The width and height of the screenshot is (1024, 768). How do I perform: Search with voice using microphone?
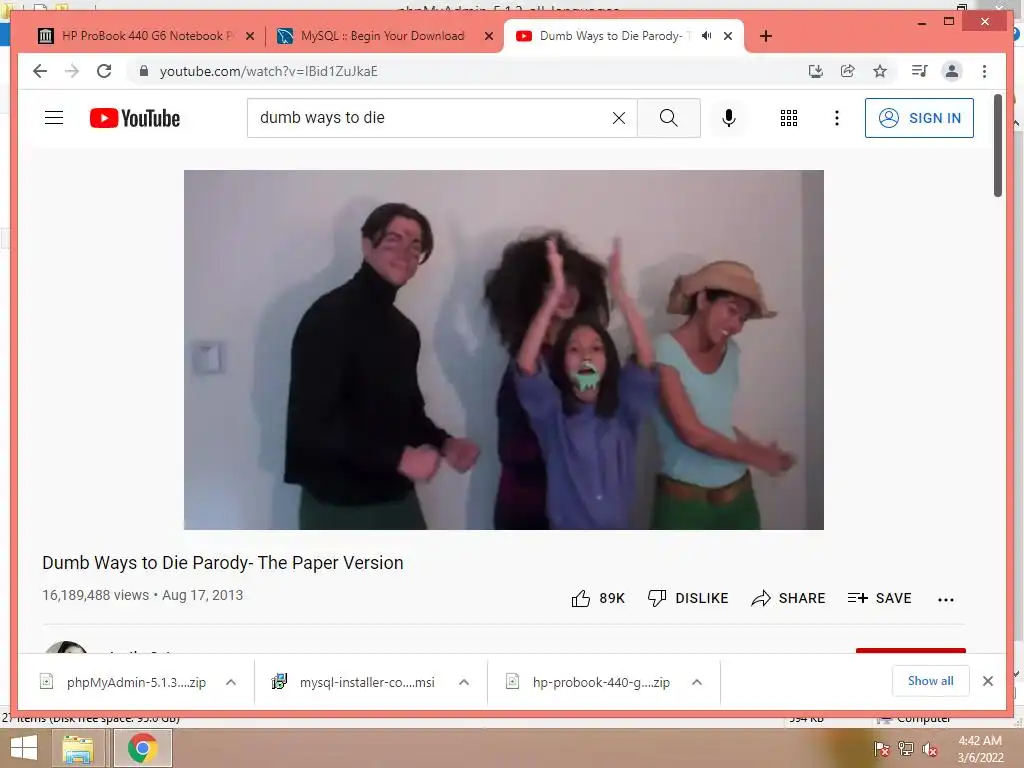point(729,118)
